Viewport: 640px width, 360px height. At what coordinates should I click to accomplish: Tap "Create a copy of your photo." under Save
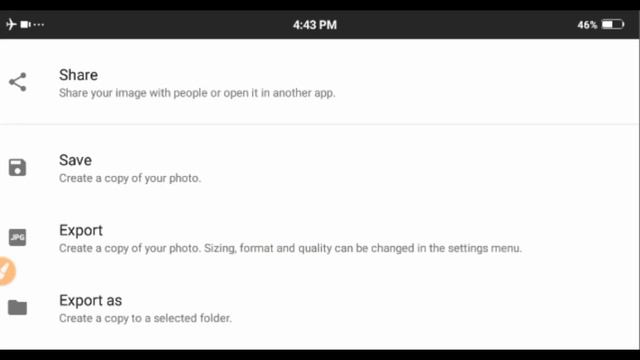point(130,178)
